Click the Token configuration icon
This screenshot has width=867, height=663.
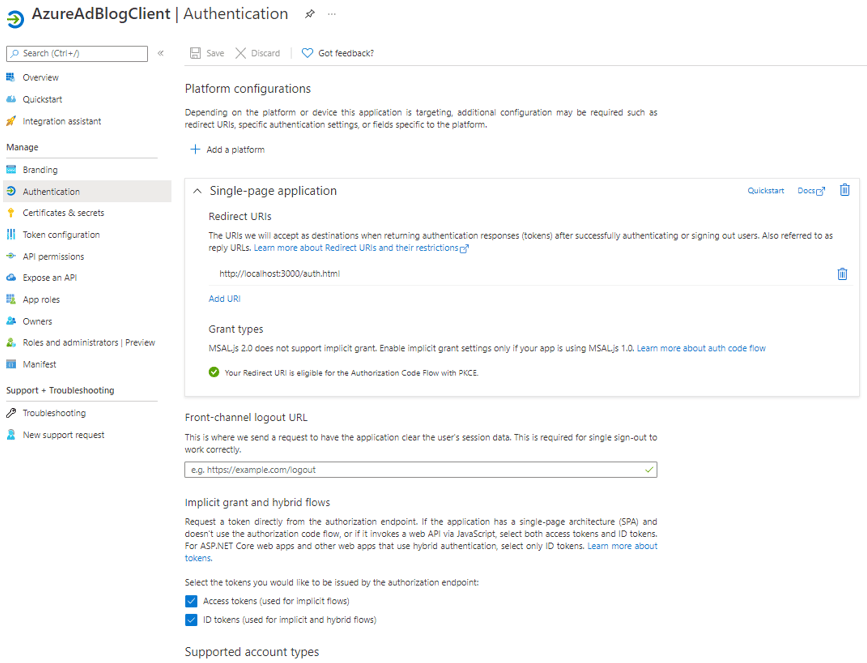[x=11, y=234]
